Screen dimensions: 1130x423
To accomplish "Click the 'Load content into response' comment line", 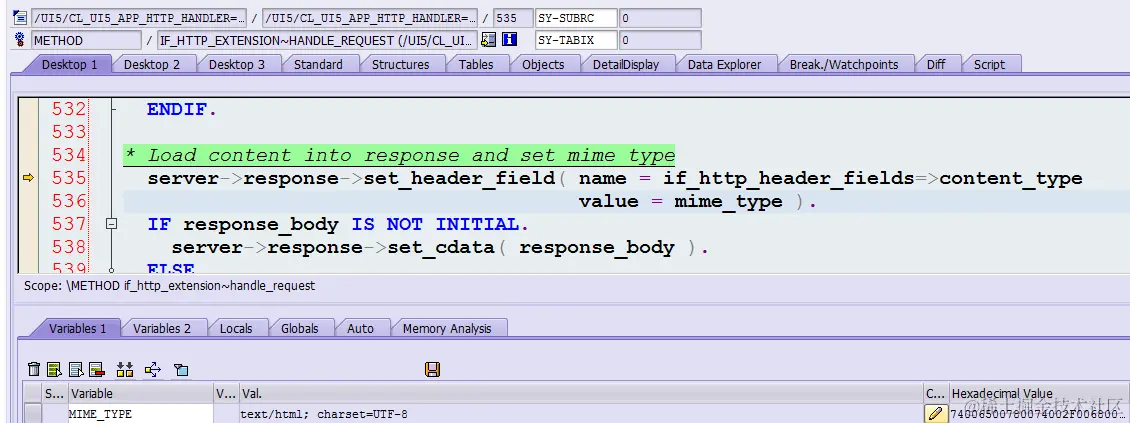I will coord(400,155).
